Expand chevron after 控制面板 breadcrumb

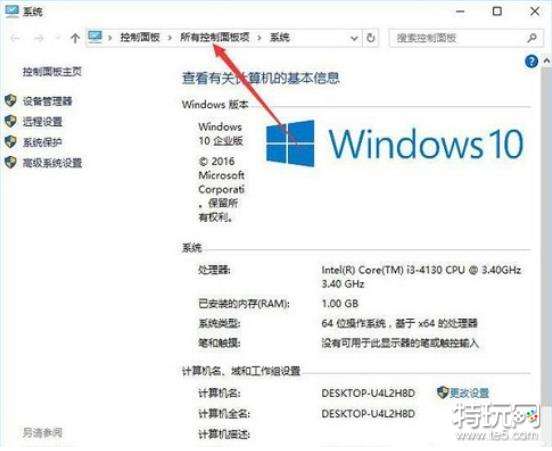(170, 37)
